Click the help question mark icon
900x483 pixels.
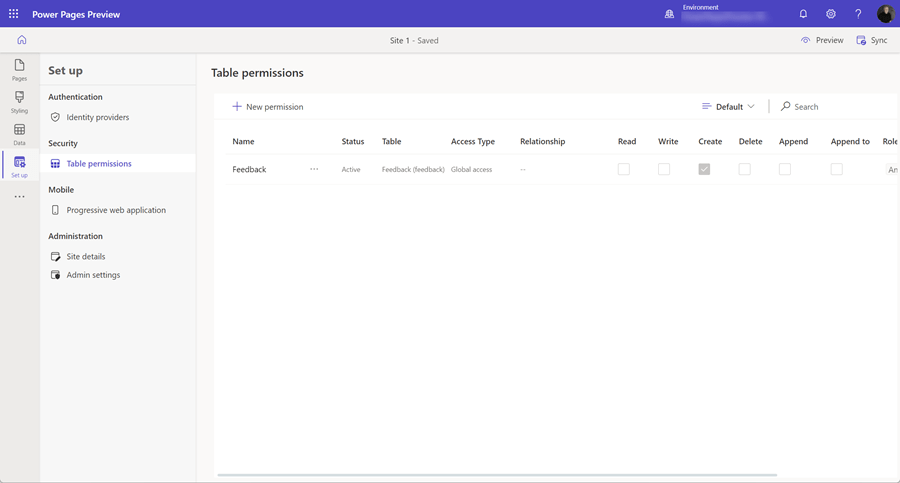tap(858, 14)
